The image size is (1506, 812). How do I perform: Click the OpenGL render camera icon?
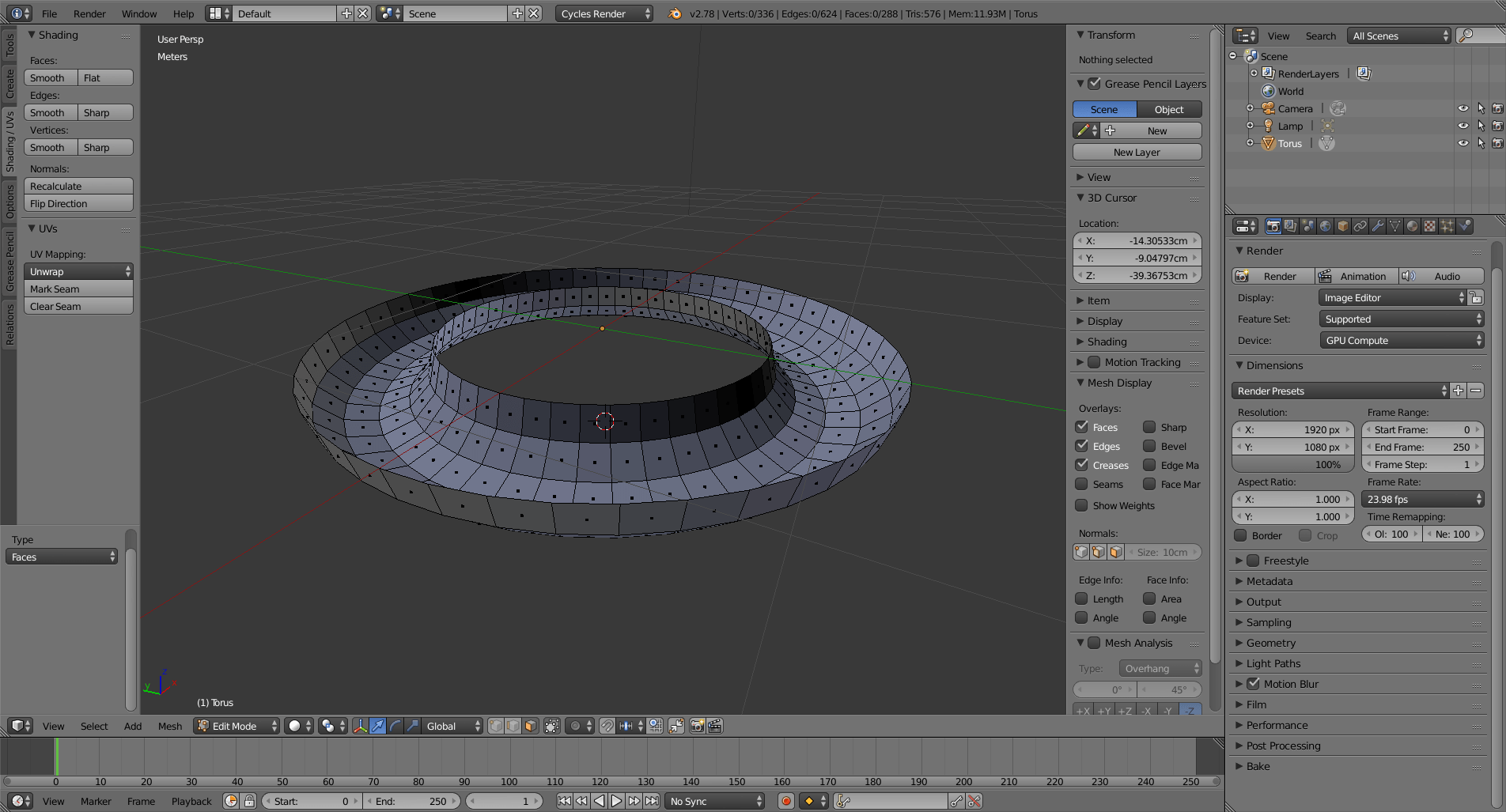click(x=697, y=726)
